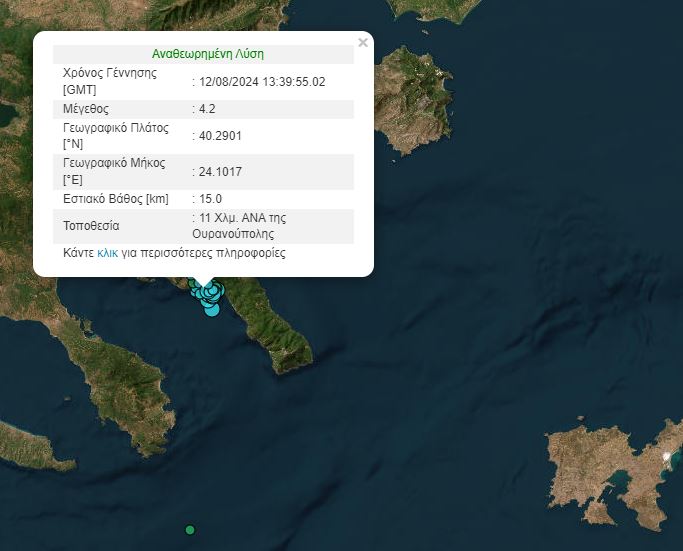This screenshot has height=551, width=683.
Task: Click the location text '11 Χλμ. ΑΝΑ της Ουρανούπολης'
Action: click(x=243, y=225)
